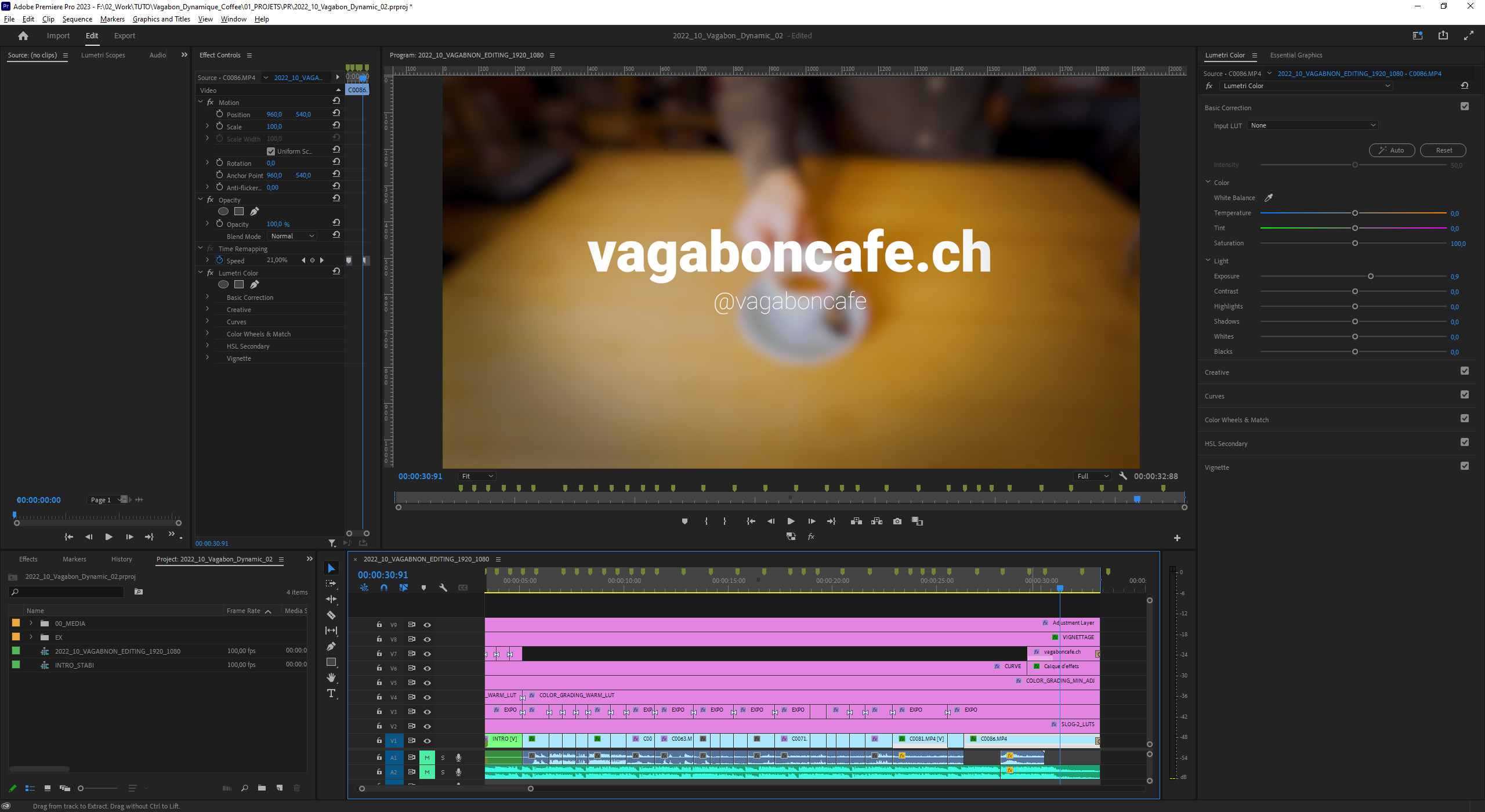This screenshot has height=812, width=1485.
Task: Adjust the Saturation slider handle
Action: [x=1355, y=243]
